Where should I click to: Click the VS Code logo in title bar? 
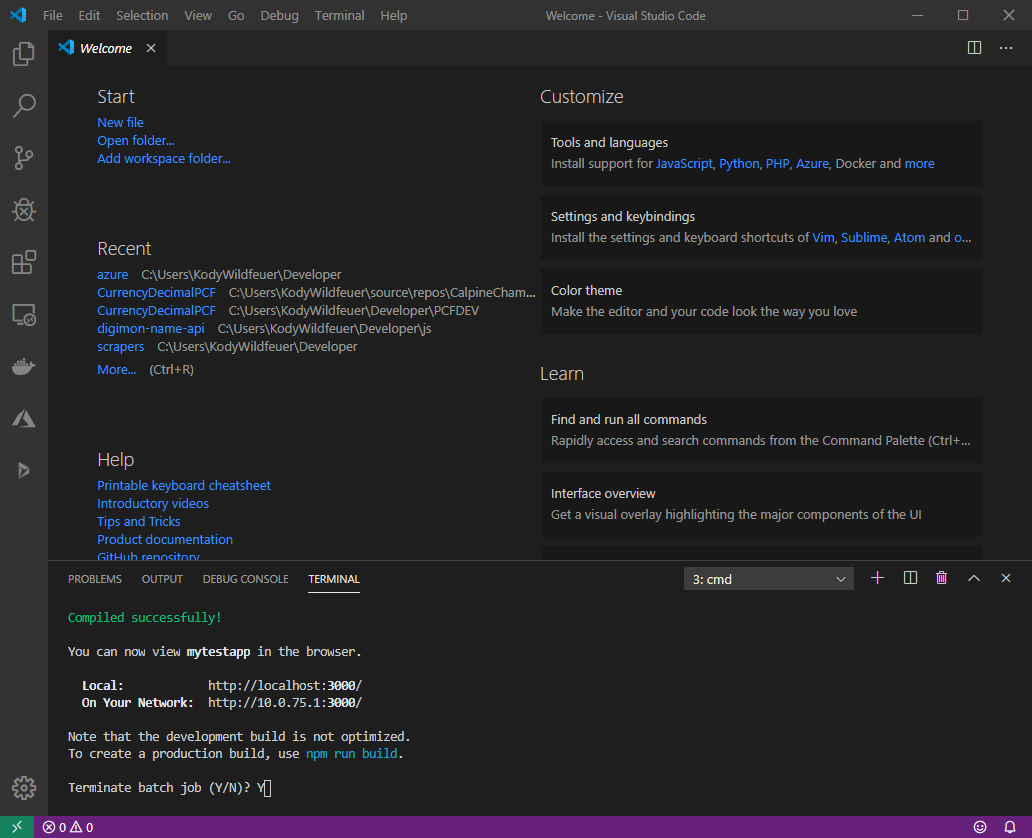(18, 14)
